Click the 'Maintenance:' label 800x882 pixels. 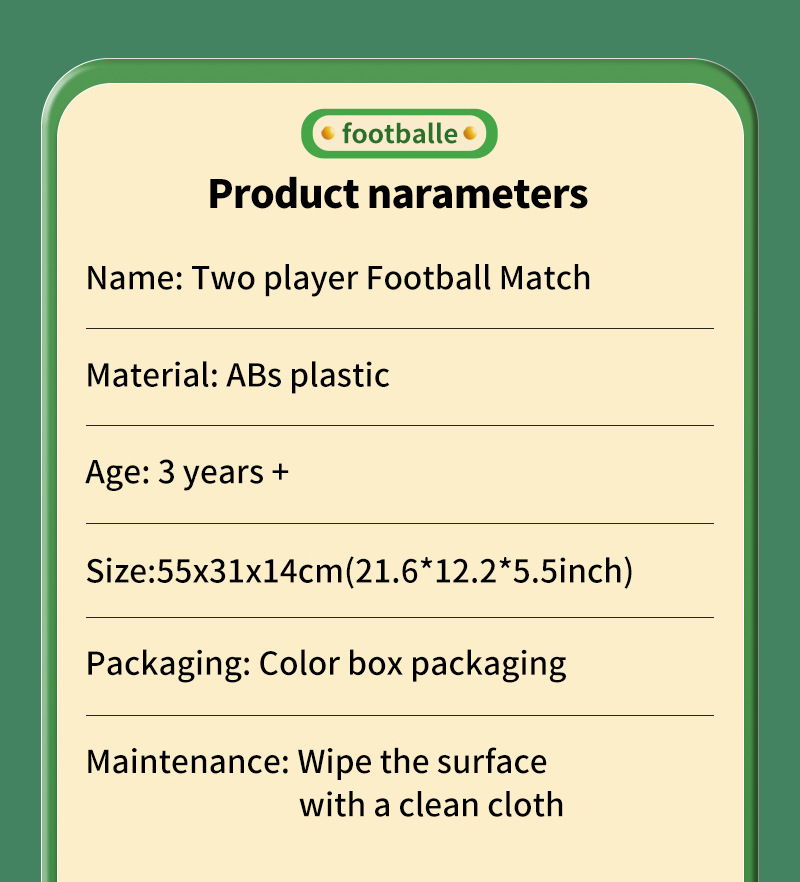tap(187, 762)
